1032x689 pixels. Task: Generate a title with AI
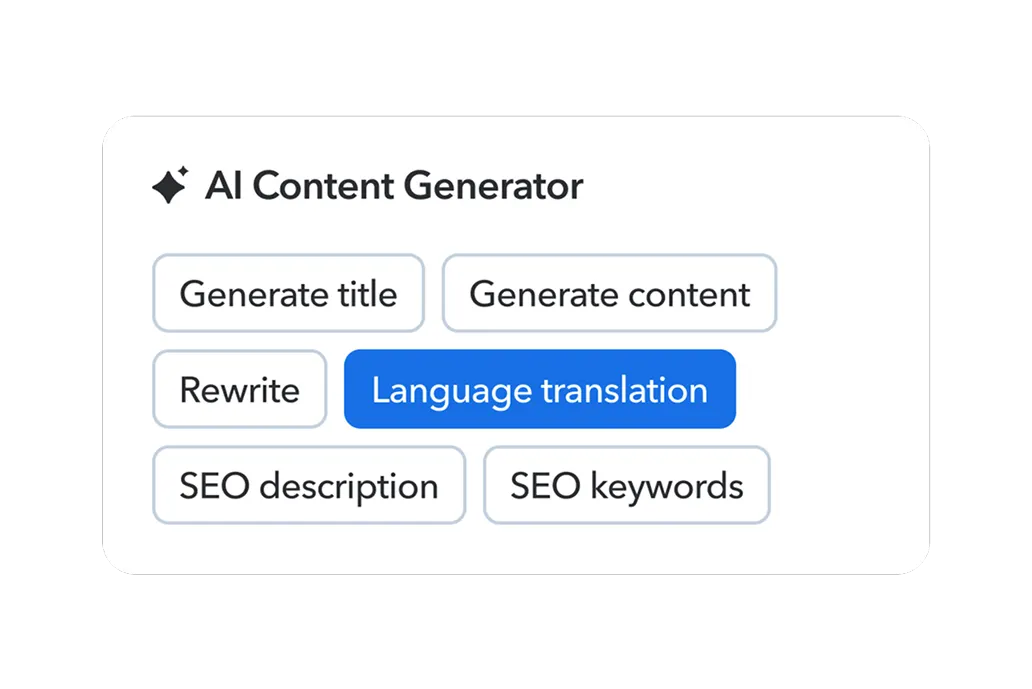(288, 294)
